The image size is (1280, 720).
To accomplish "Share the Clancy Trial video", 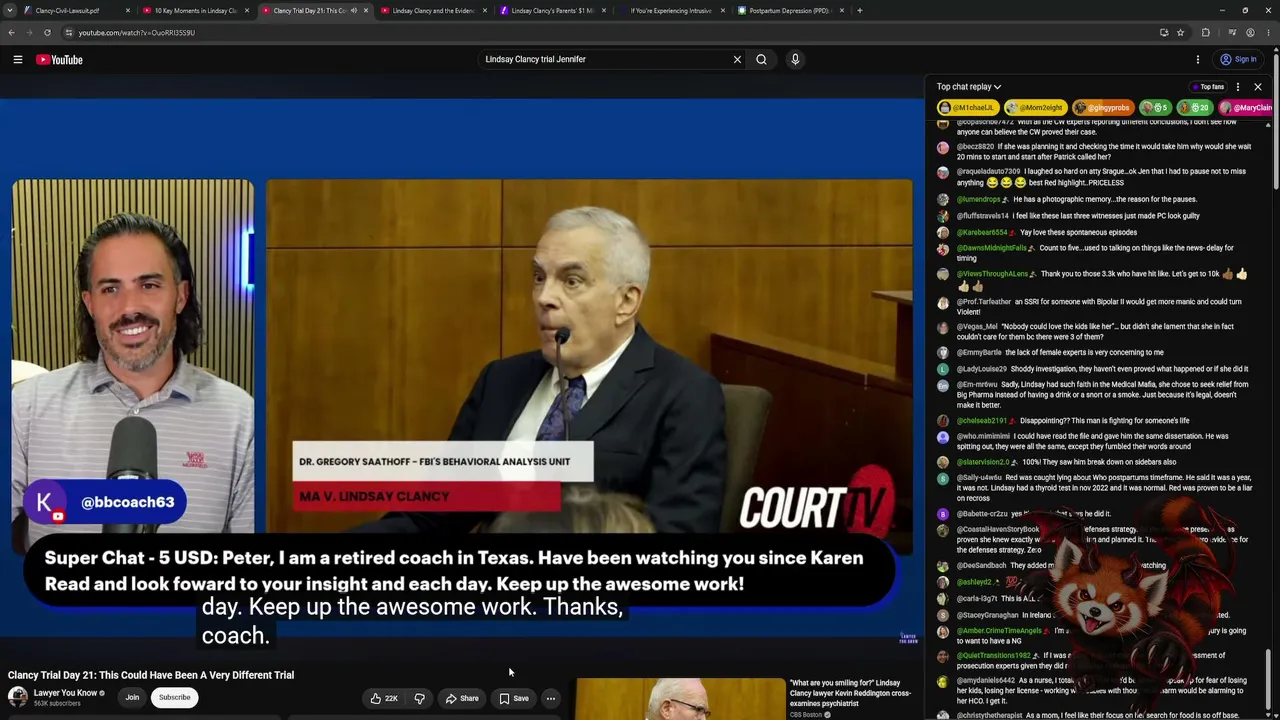I will [x=462, y=698].
